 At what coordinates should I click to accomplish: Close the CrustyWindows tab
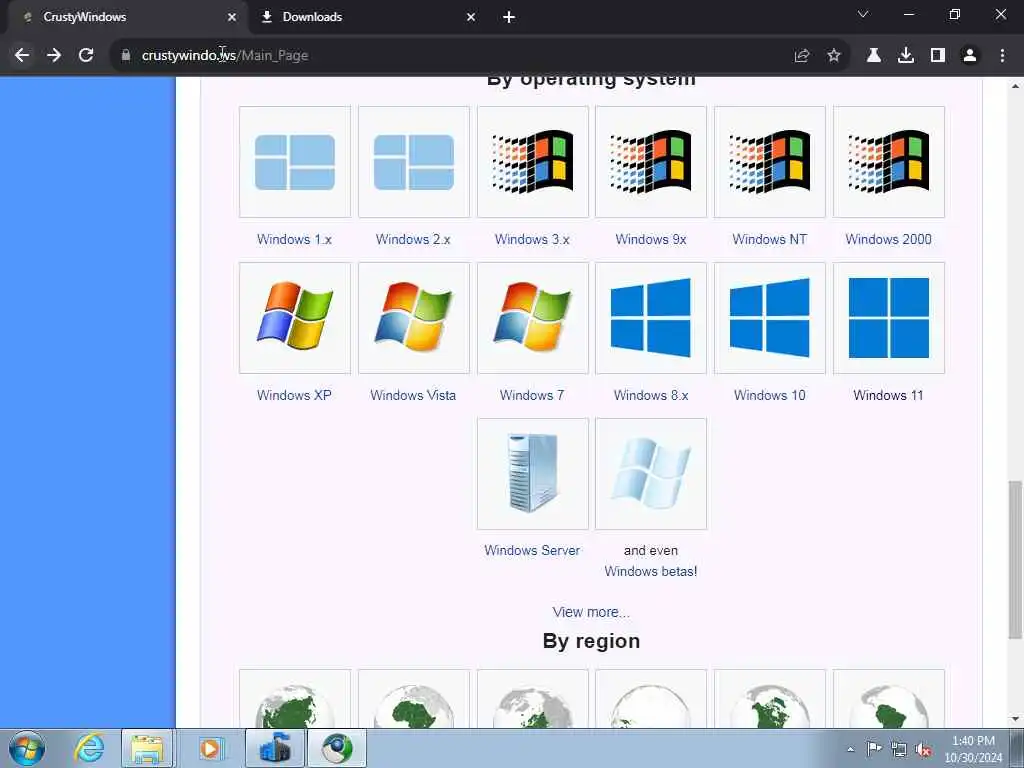point(232,17)
